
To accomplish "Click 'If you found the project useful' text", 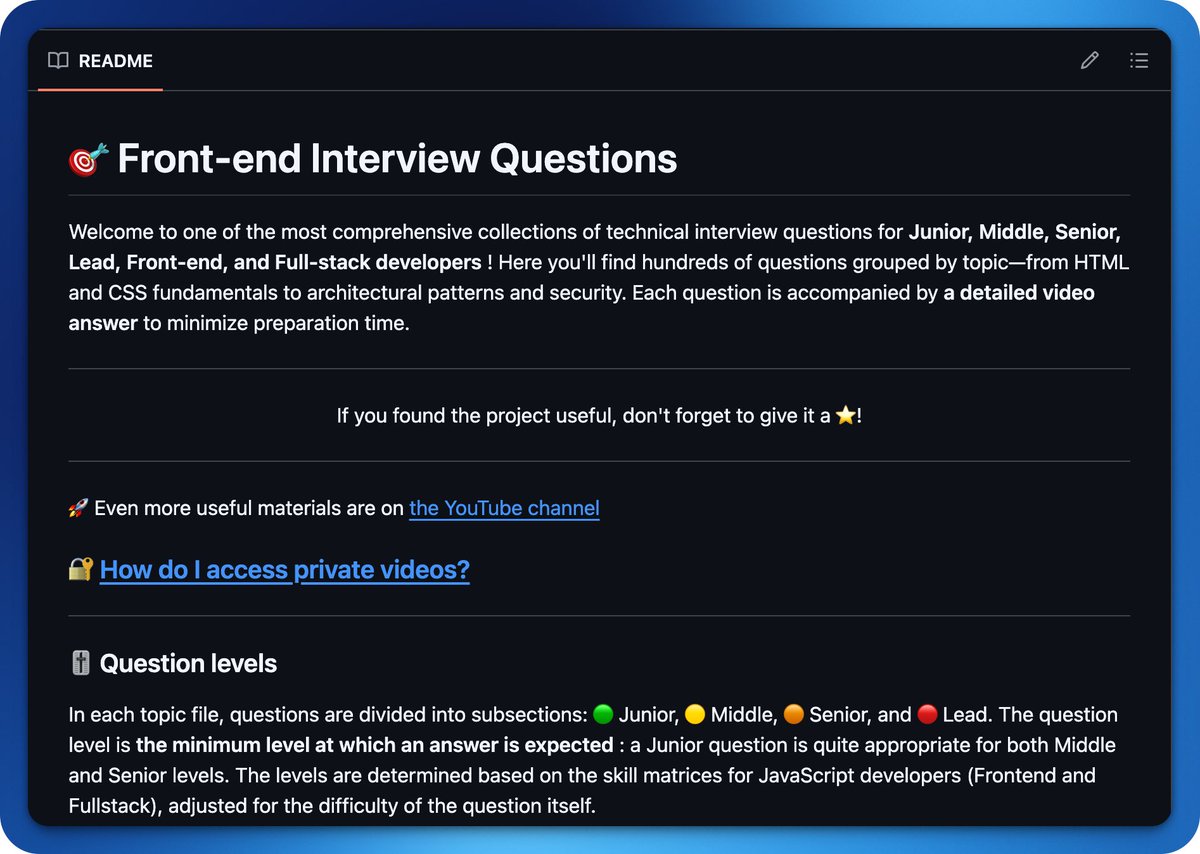I will tap(474, 416).
